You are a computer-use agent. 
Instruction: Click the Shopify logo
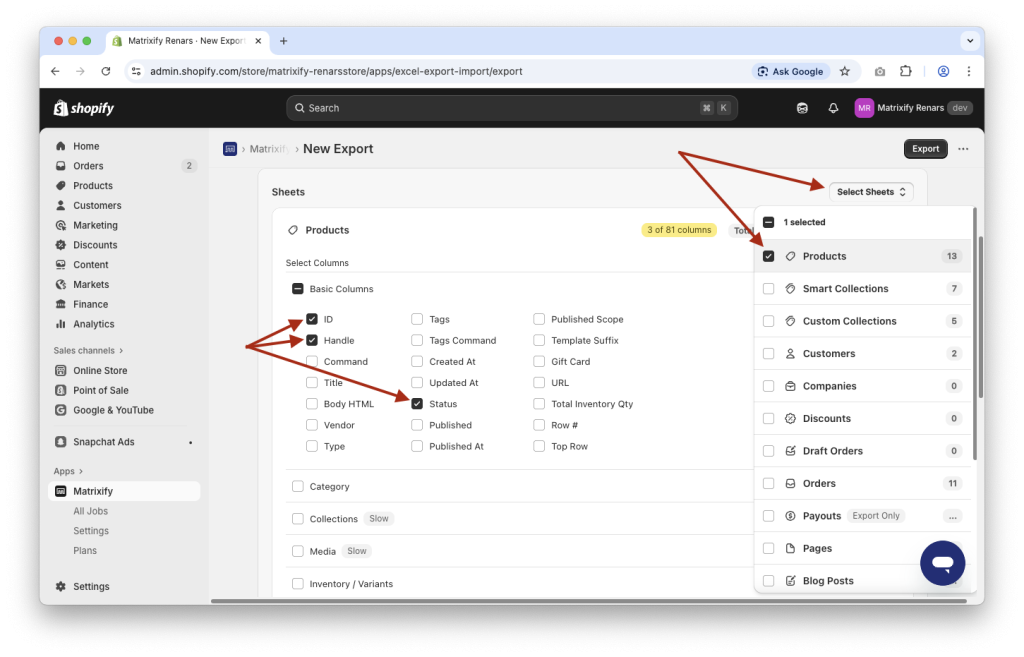pos(83,107)
